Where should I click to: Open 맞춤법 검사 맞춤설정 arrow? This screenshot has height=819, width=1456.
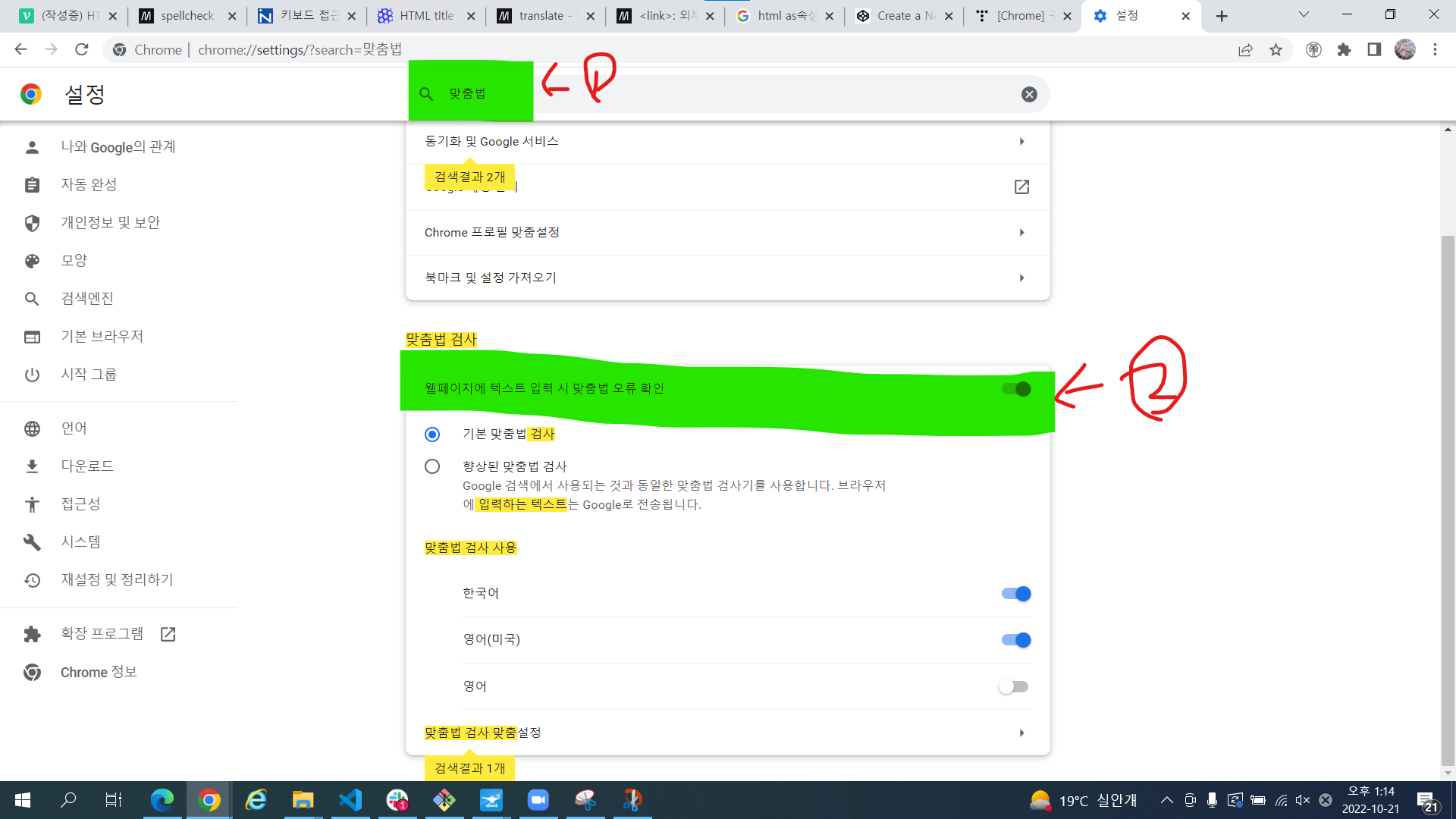point(1021,733)
